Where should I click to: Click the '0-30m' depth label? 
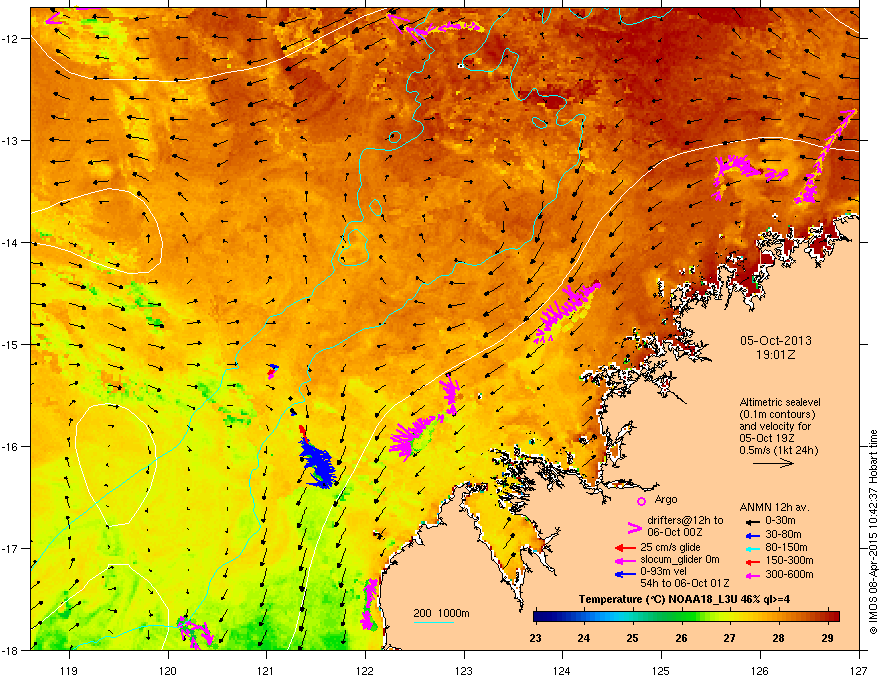[780, 521]
